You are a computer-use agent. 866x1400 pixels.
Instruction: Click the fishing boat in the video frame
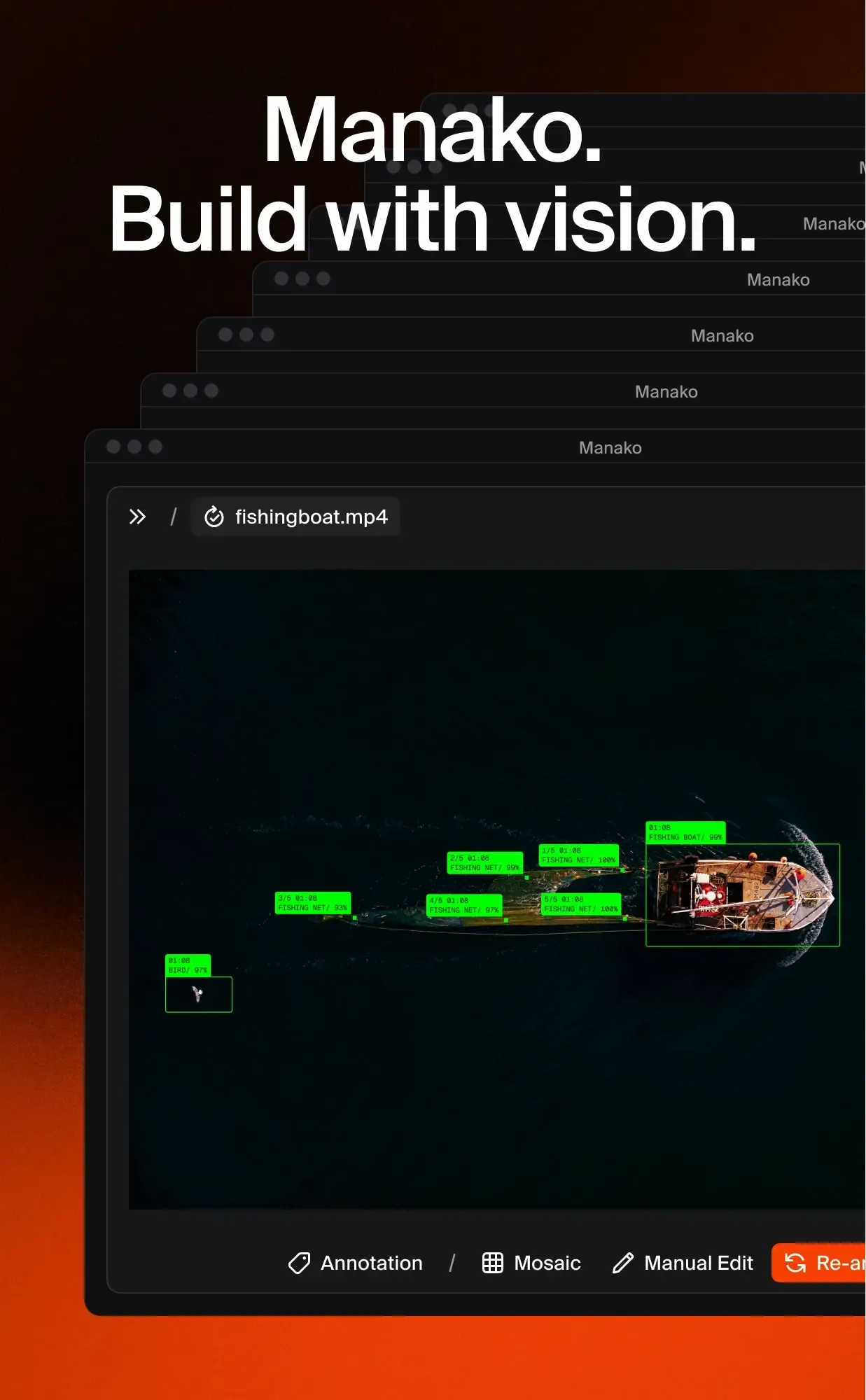pyautogui.click(x=742, y=895)
